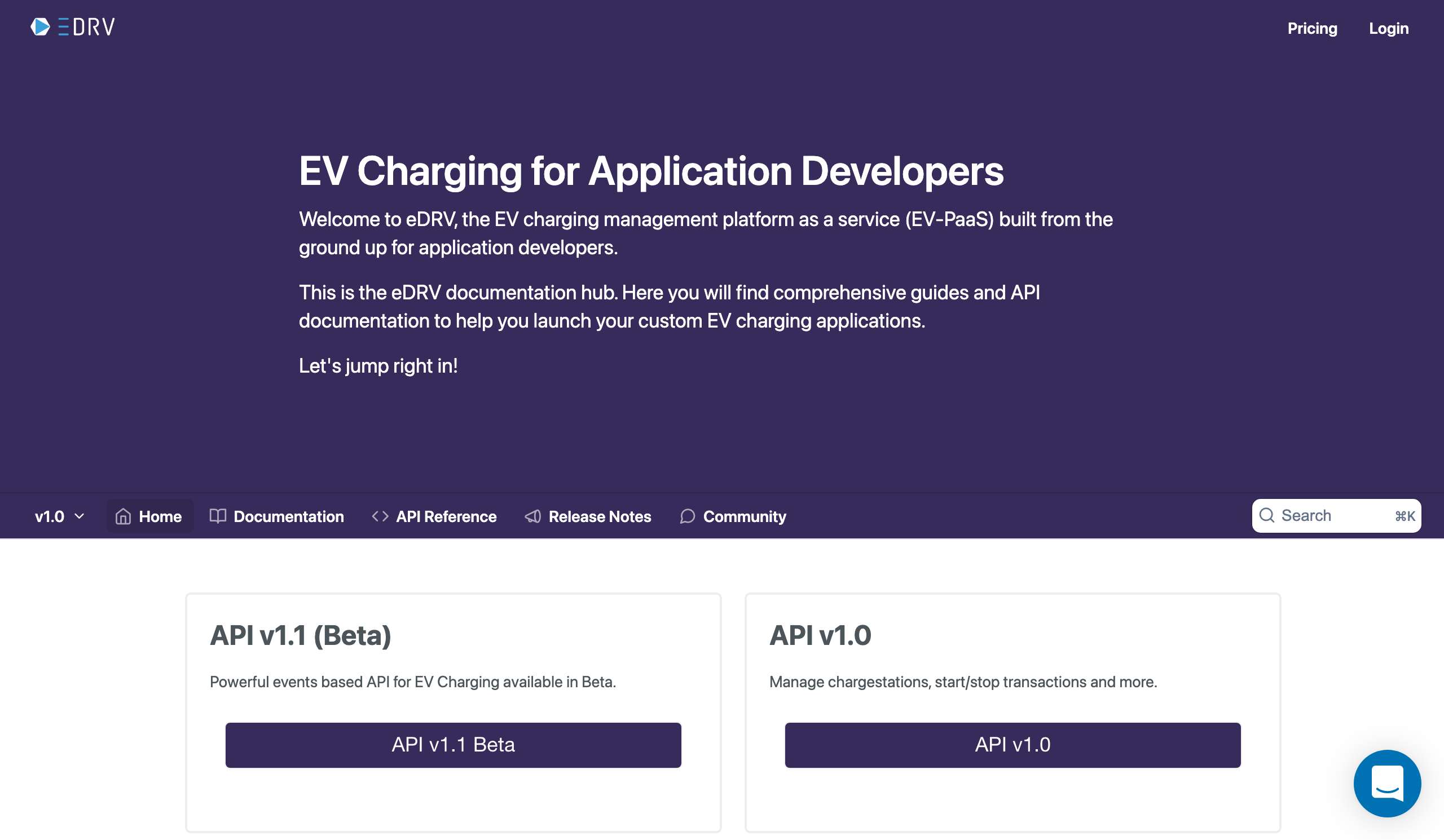Open the Pricing page
Image resolution: width=1444 pixels, height=840 pixels.
[1312, 29]
